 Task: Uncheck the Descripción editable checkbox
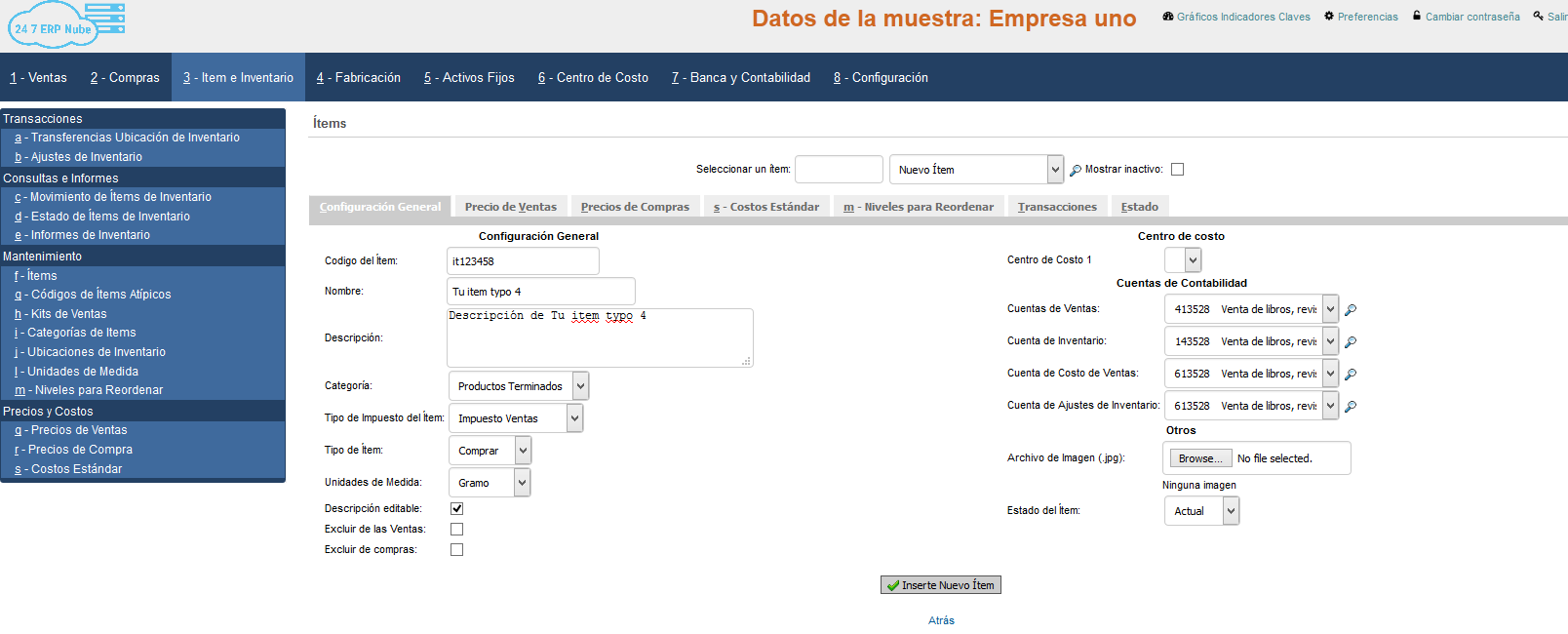pyautogui.click(x=456, y=509)
